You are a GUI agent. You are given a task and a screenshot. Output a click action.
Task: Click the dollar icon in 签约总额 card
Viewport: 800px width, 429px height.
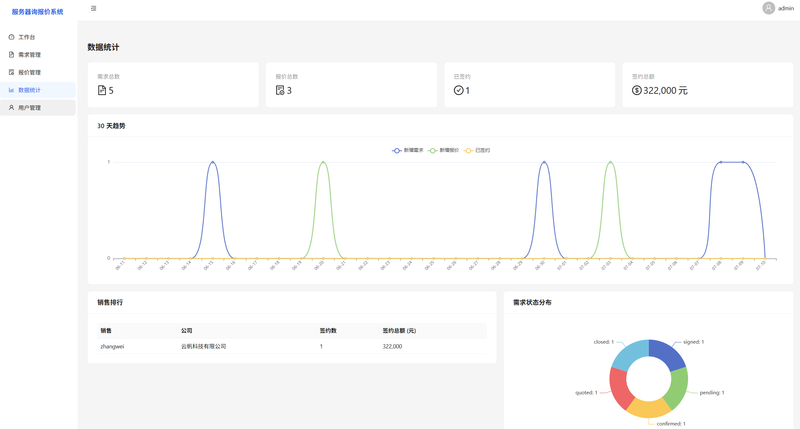pyautogui.click(x=636, y=90)
